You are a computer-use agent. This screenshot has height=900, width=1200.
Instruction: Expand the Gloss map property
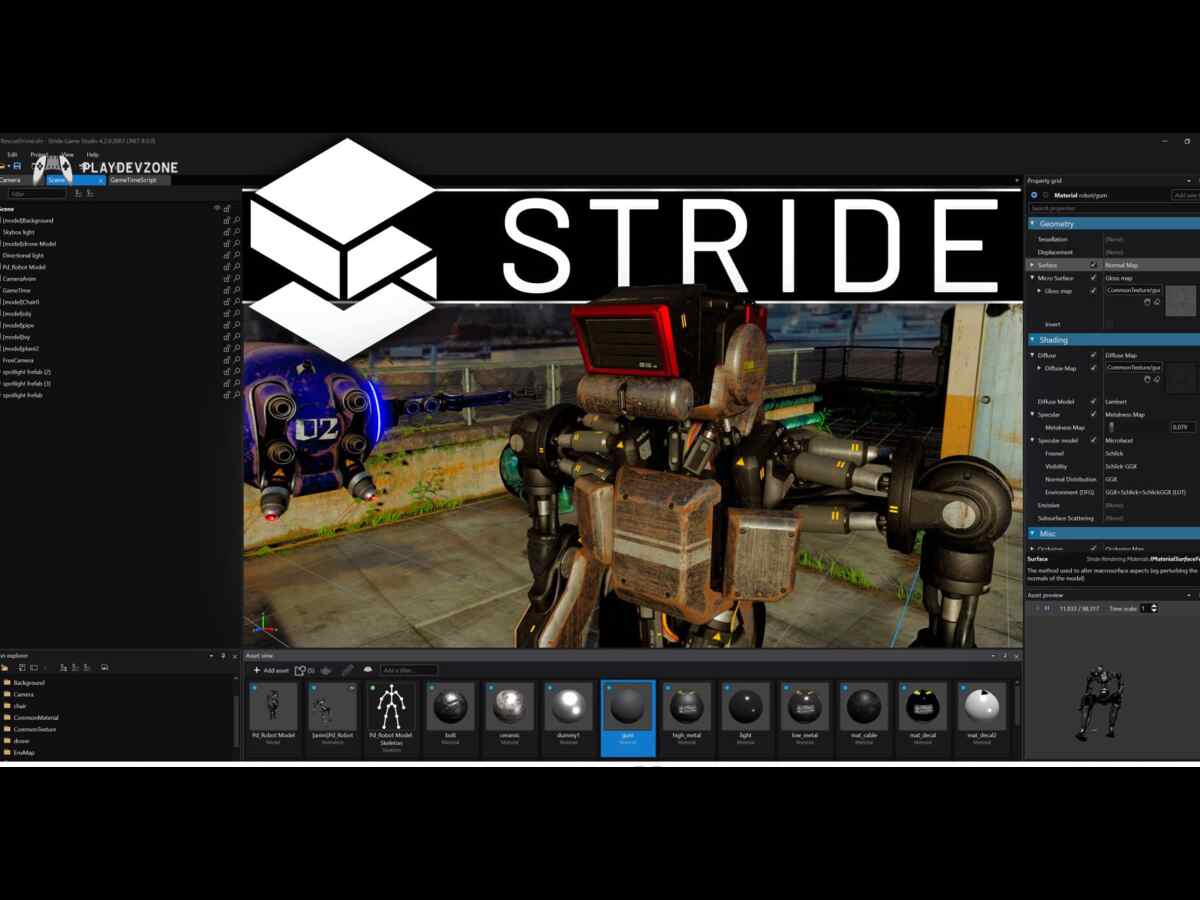tap(1039, 291)
